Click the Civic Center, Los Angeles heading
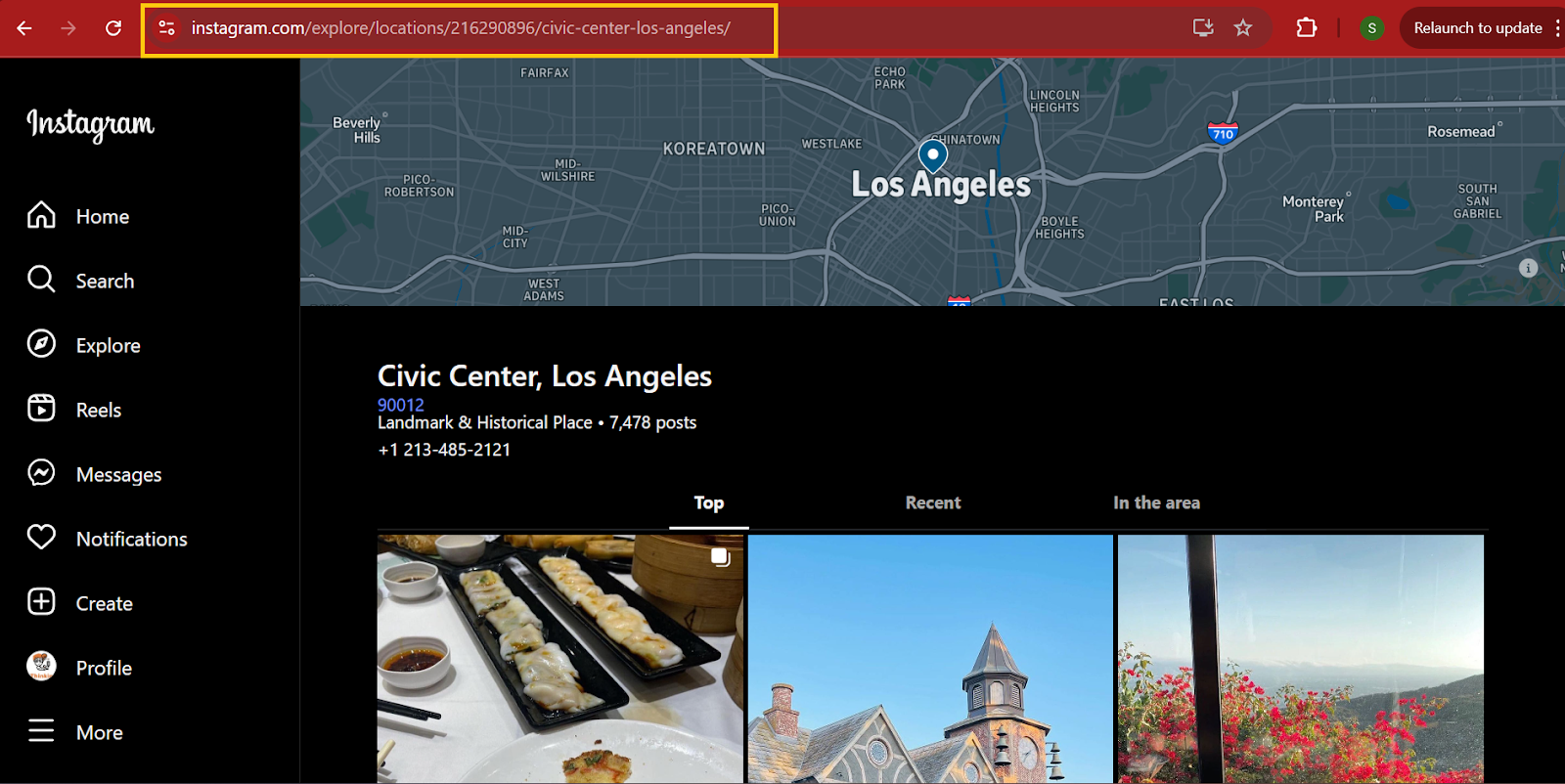This screenshot has height=784, width=1565. (x=545, y=376)
